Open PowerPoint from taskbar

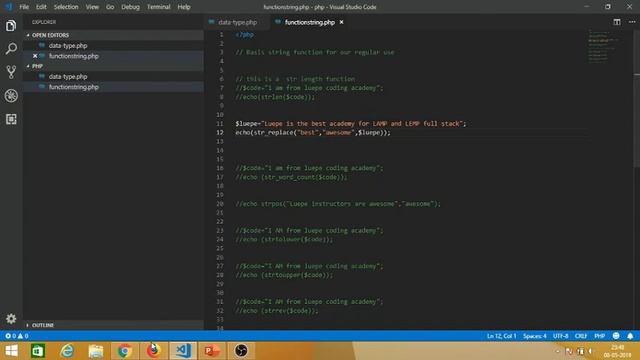(212, 351)
